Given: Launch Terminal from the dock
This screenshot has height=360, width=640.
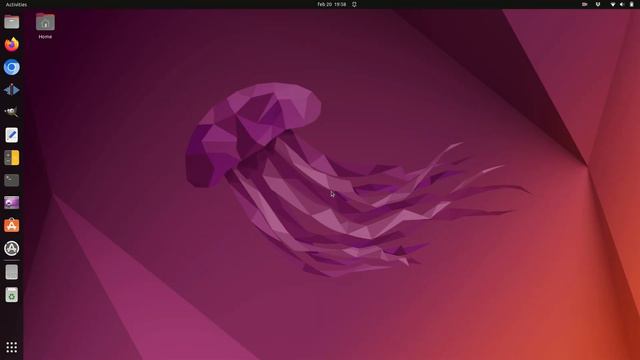Looking at the screenshot, I should click(11, 180).
